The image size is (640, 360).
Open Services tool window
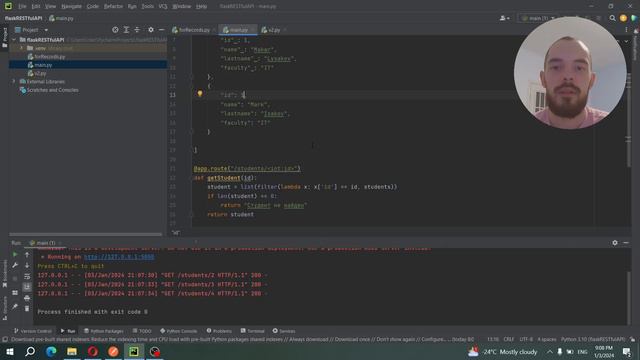click(x=284, y=331)
